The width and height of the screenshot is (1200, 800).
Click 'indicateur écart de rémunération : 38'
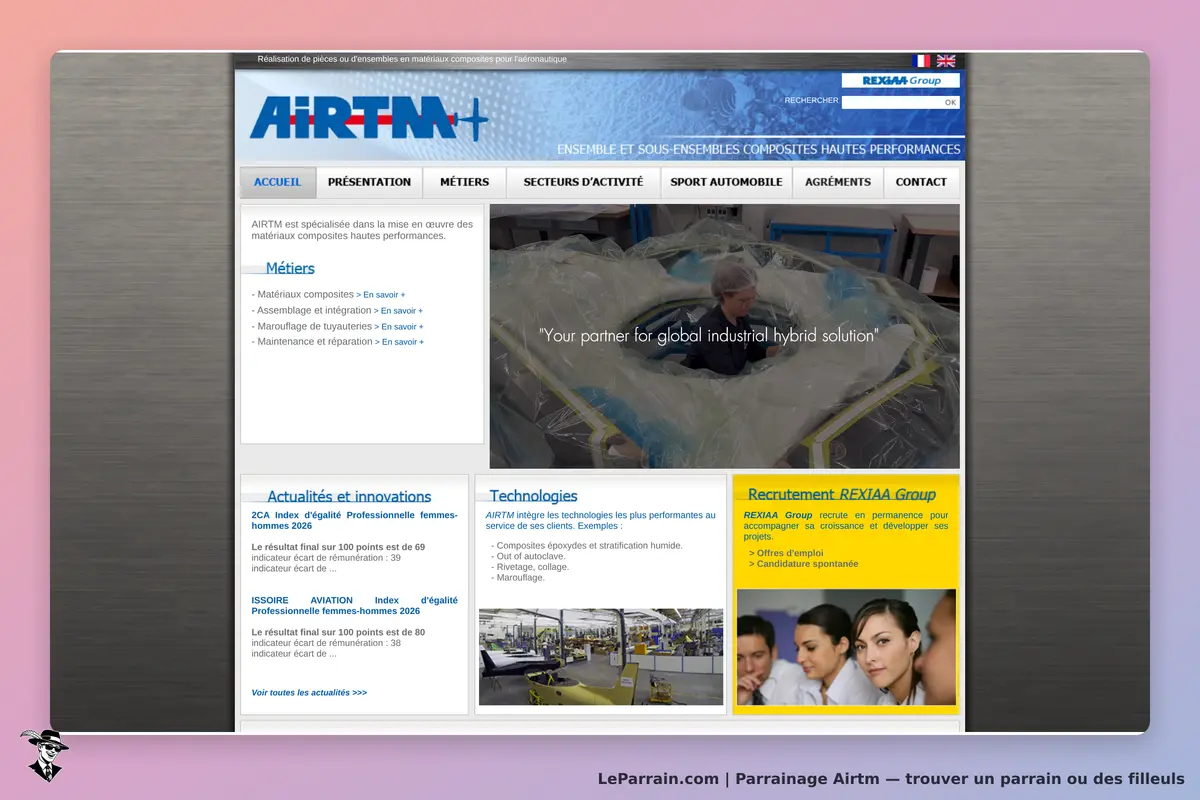pyautogui.click(x=326, y=643)
